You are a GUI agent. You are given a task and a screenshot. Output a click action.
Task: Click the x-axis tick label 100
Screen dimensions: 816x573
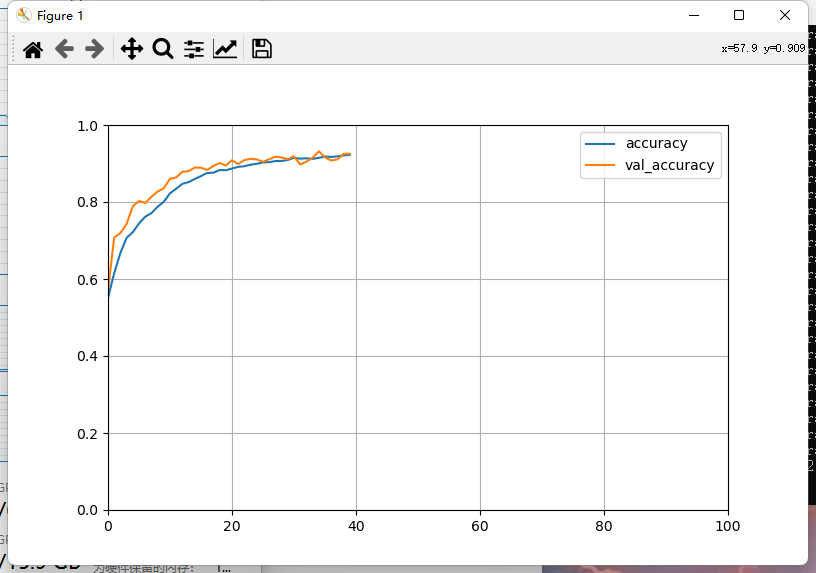(728, 526)
